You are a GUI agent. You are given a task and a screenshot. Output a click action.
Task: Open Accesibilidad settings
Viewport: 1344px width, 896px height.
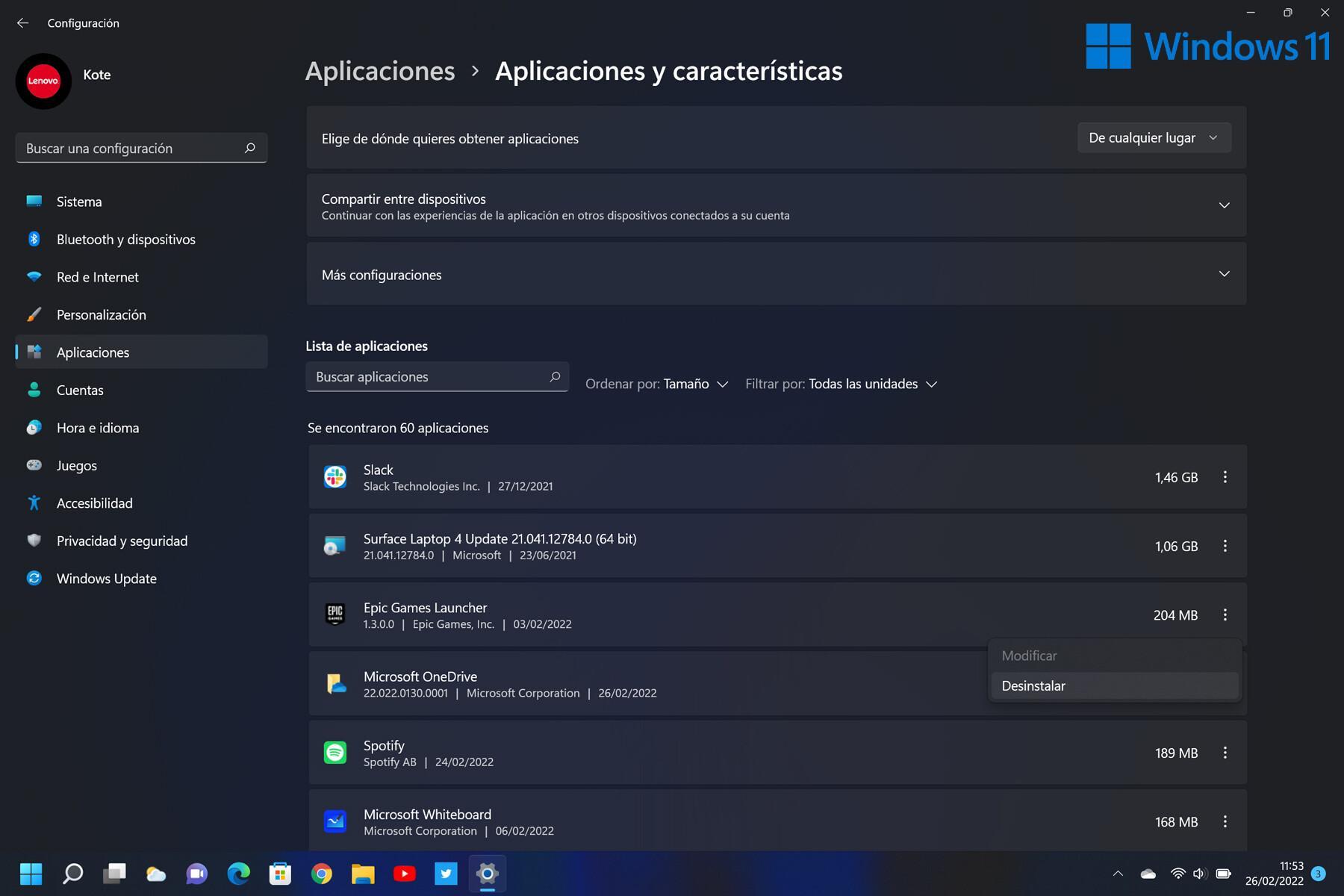pyautogui.click(x=95, y=503)
